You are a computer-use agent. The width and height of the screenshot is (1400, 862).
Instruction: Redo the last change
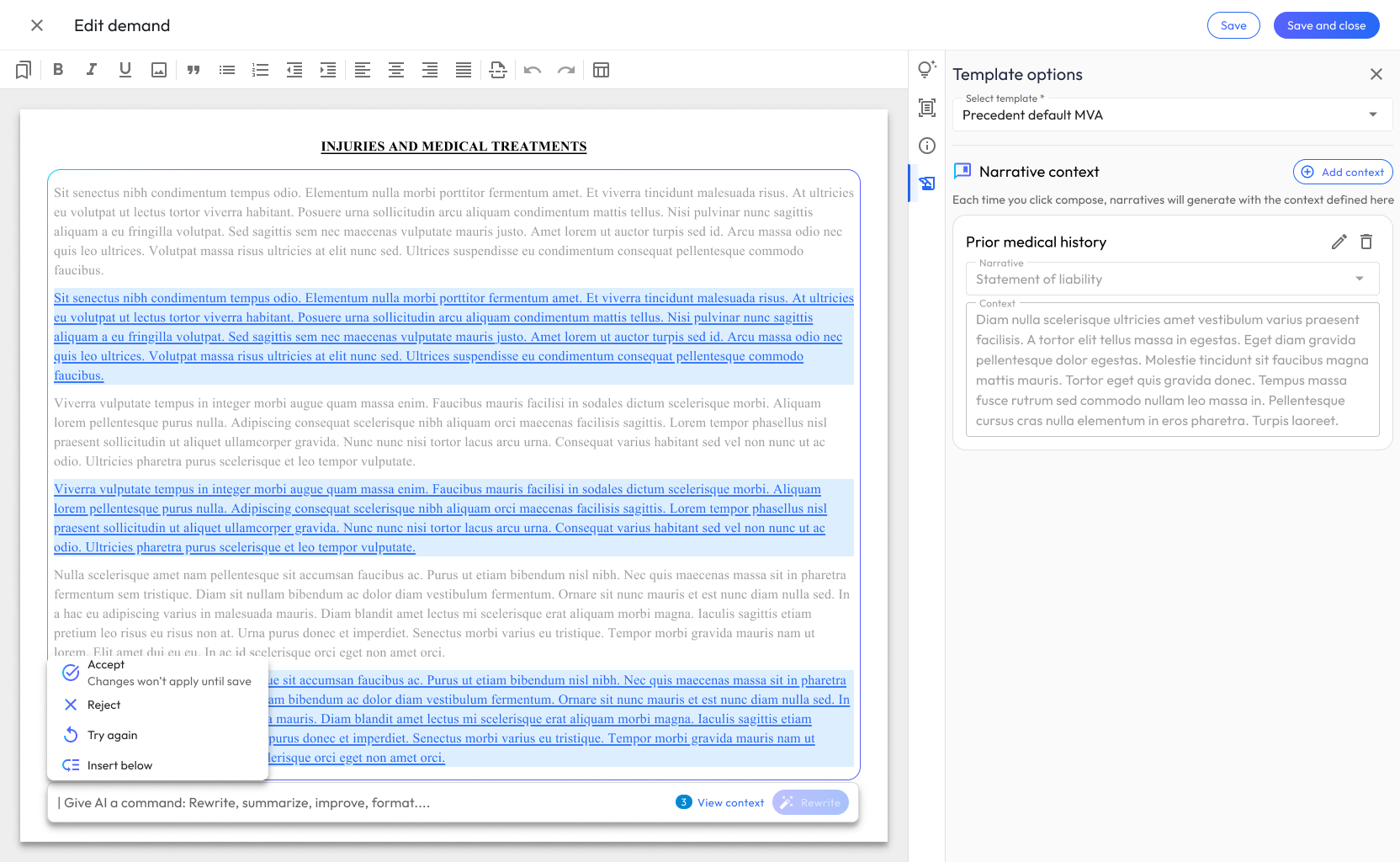point(566,70)
